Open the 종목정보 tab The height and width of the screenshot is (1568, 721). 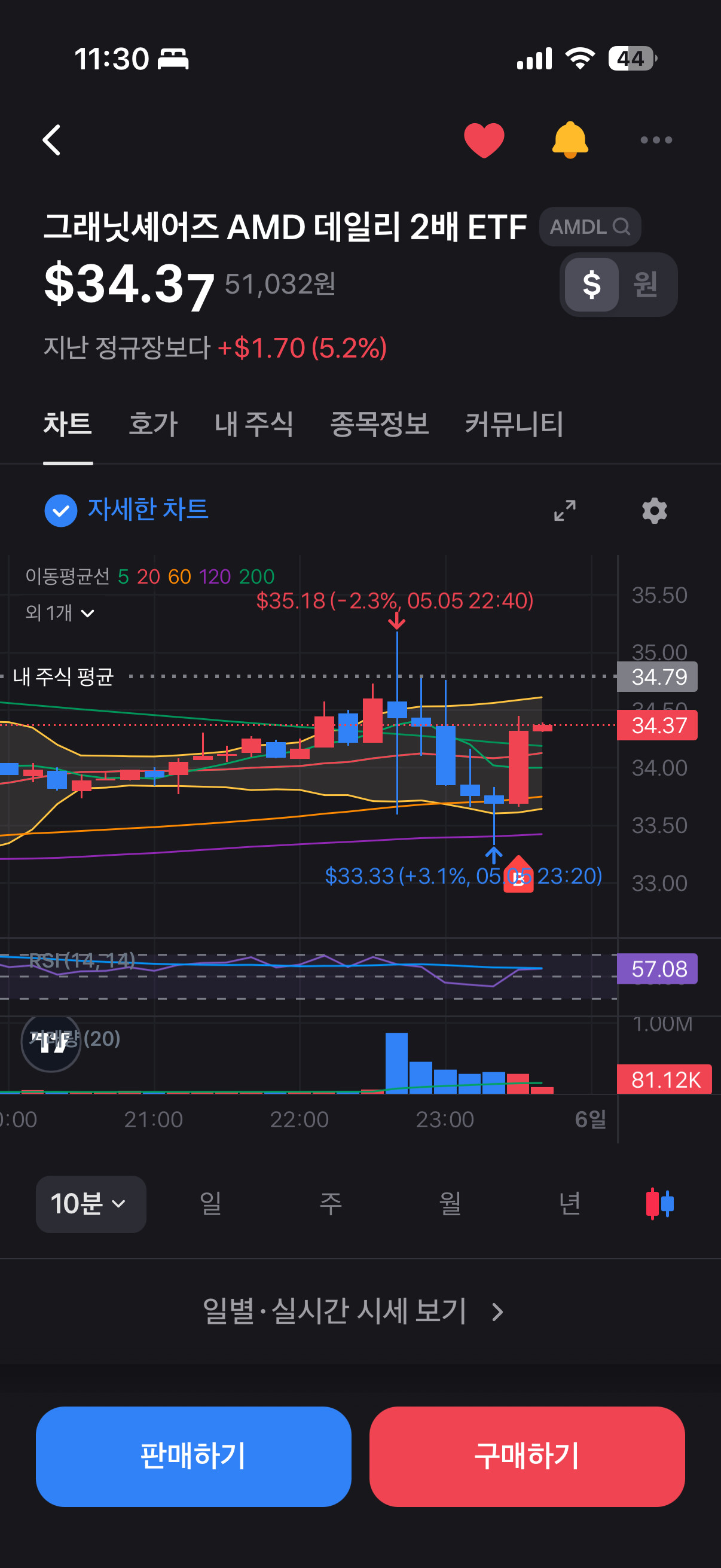(379, 423)
